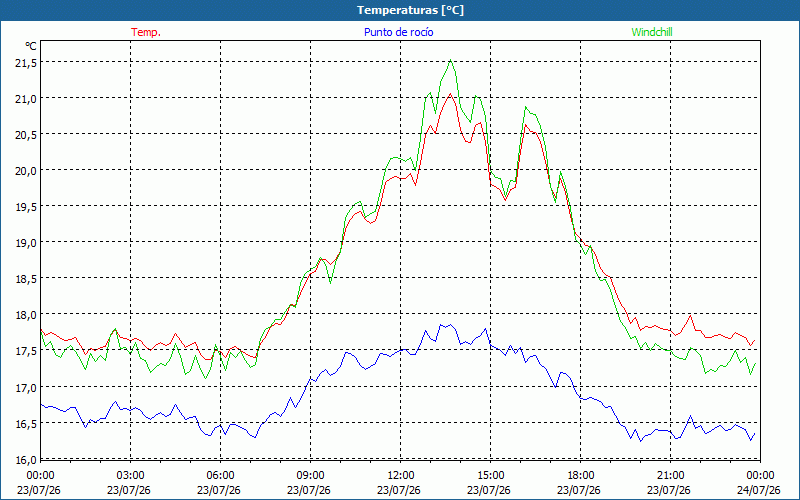This screenshot has width=800, height=500.
Task: Click the "18:00" time axis label
Action: coord(581,475)
